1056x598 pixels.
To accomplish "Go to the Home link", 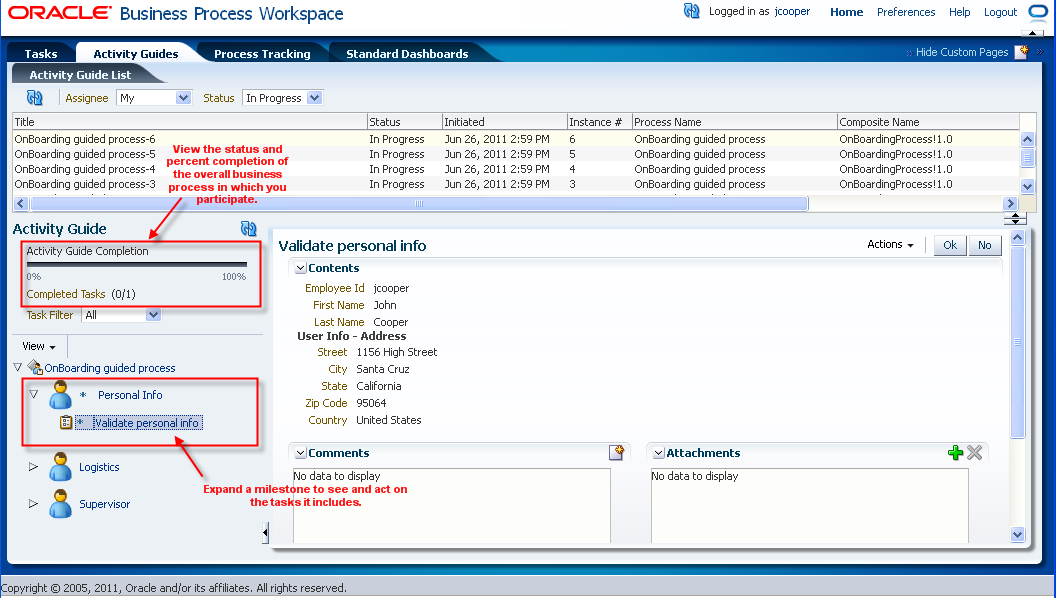I will pyautogui.click(x=847, y=11).
